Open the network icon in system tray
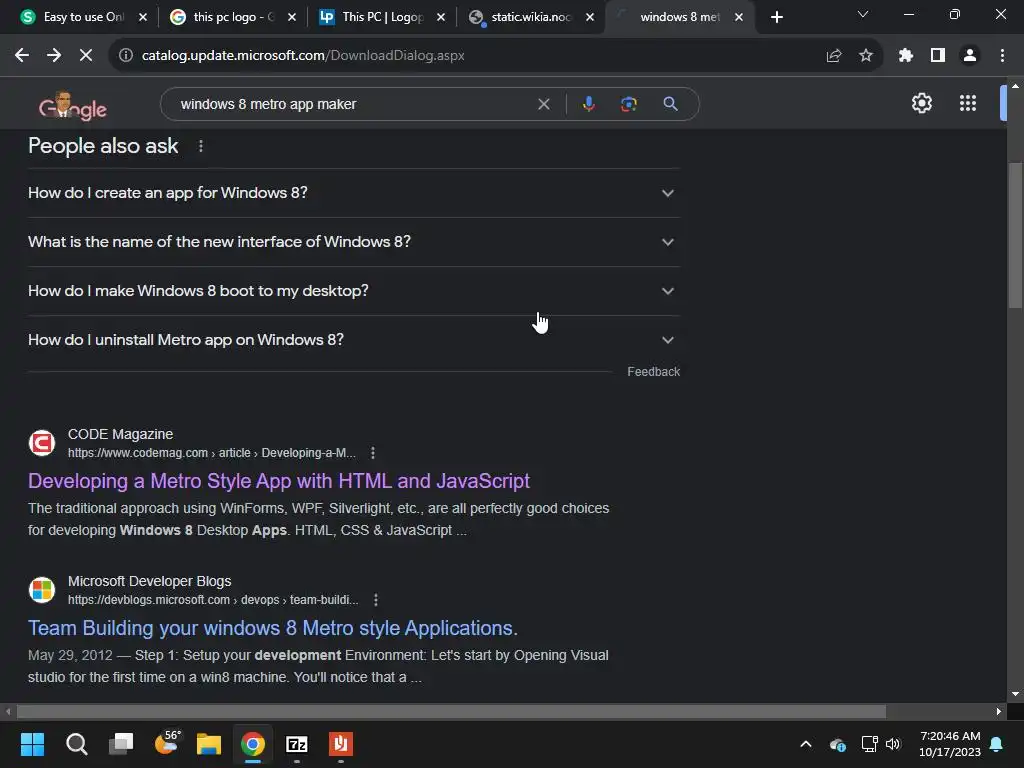This screenshot has height=768, width=1024. tap(869, 744)
